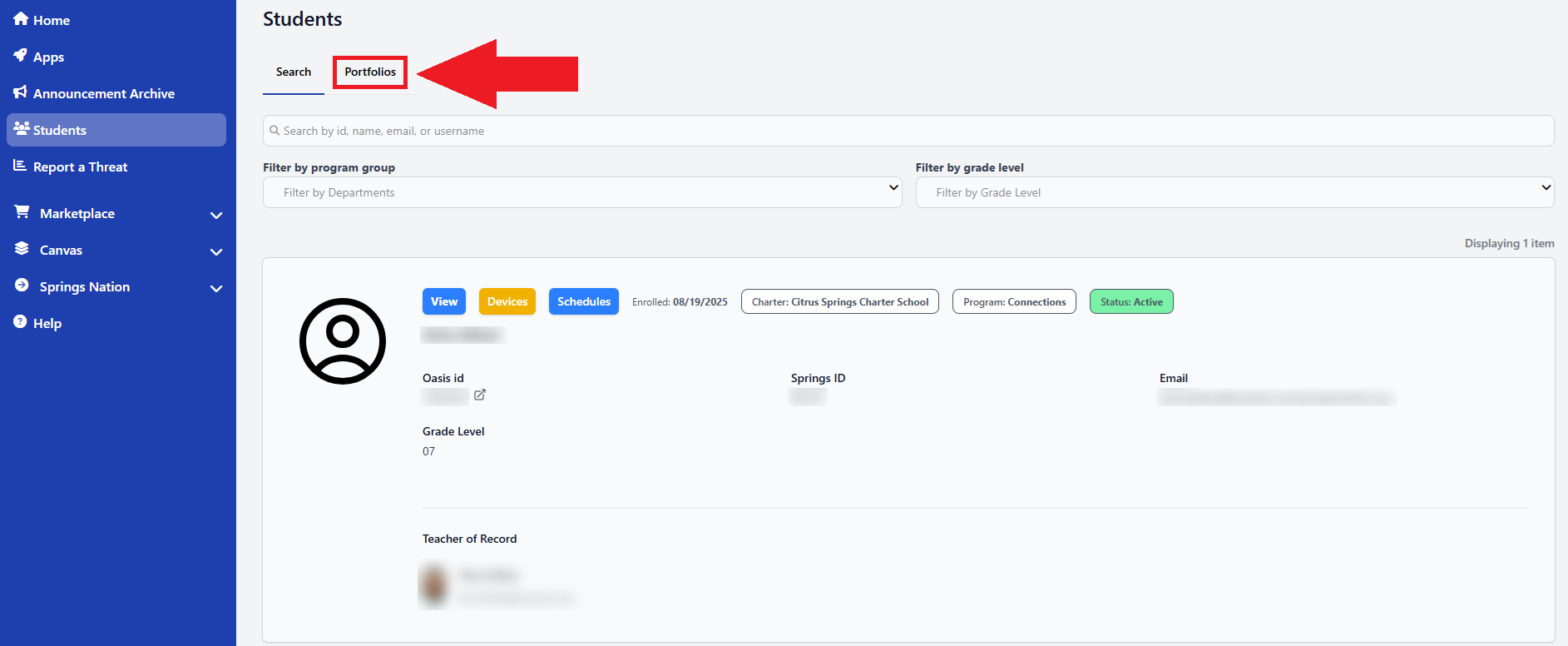Switch to the Portfolios tab
Image resolution: width=1568 pixels, height=646 pixels.
point(370,72)
